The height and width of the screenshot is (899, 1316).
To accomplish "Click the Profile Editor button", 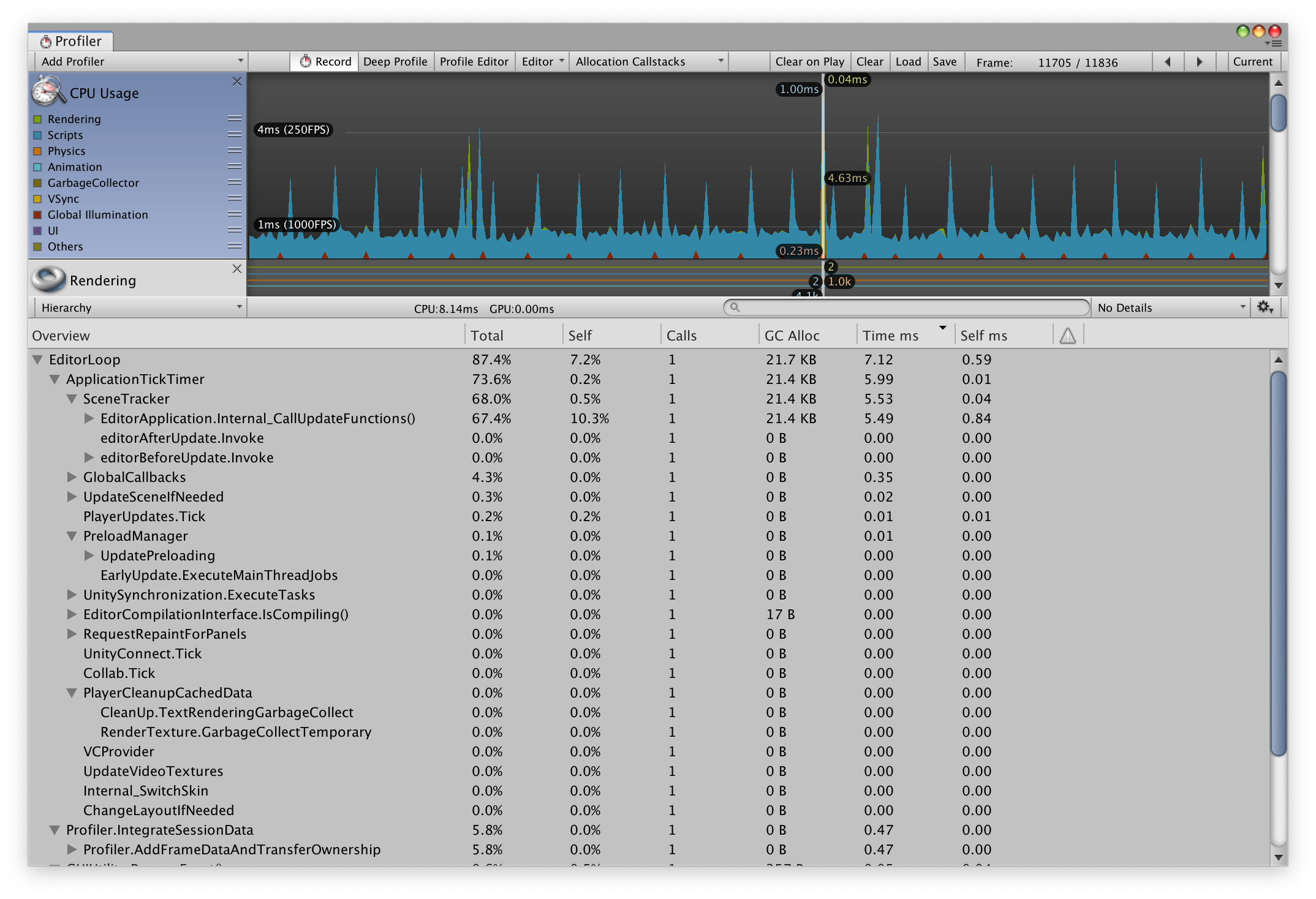I will click(473, 62).
